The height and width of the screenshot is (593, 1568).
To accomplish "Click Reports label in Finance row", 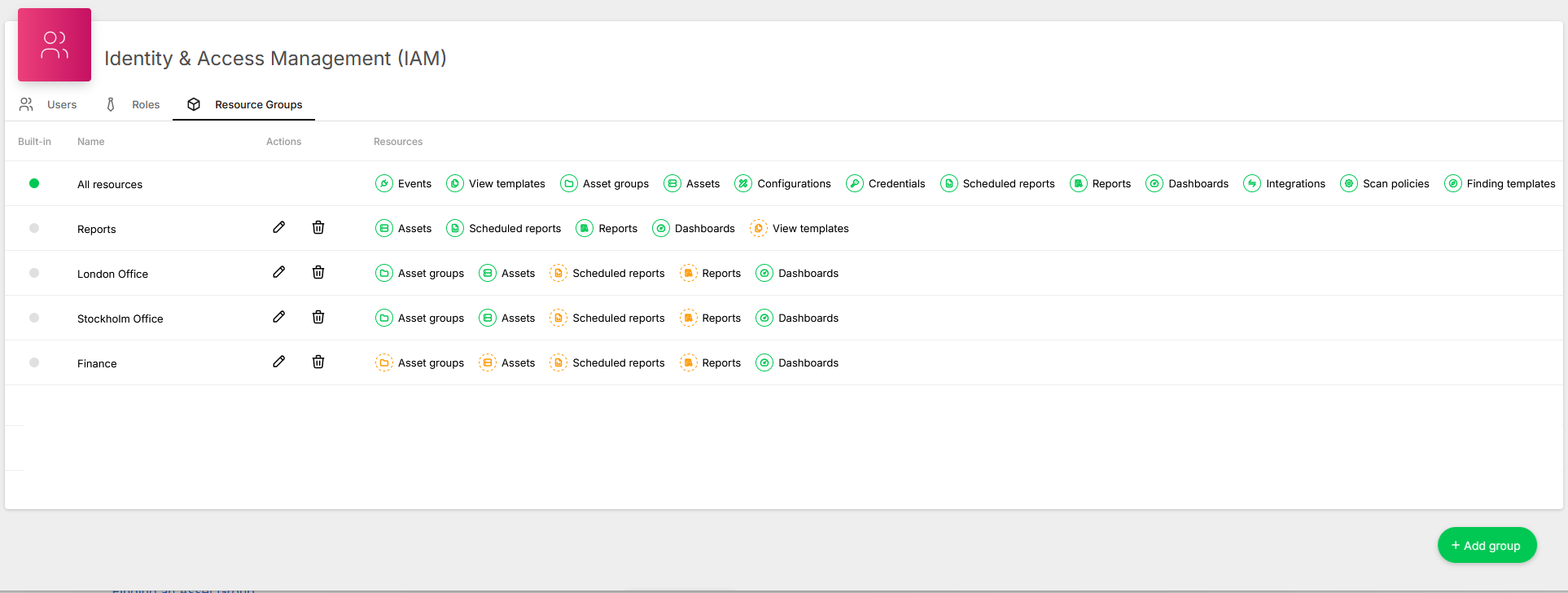I will [721, 363].
